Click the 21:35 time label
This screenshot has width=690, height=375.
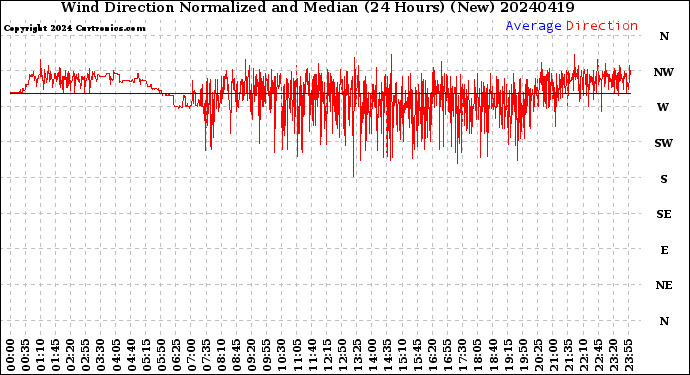click(x=568, y=355)
